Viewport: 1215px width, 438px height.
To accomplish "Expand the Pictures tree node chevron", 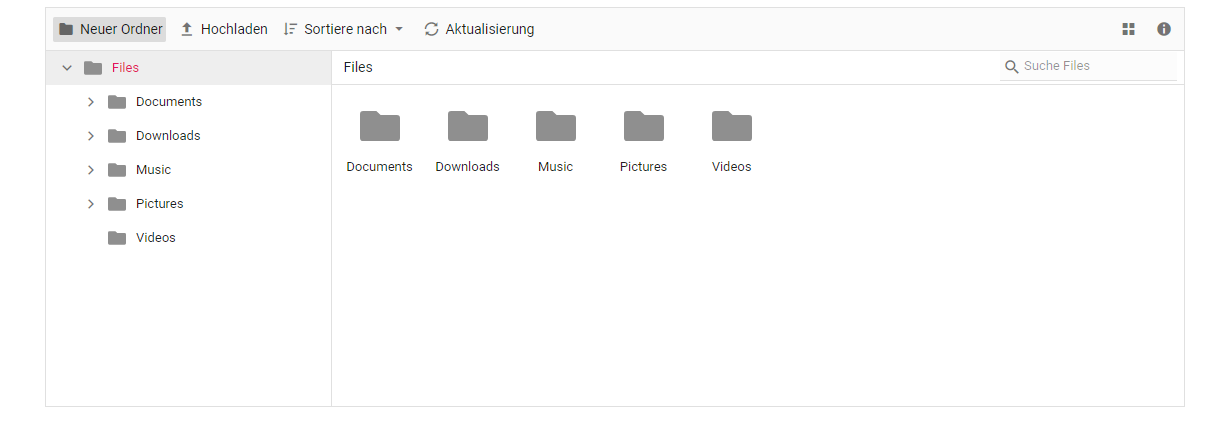I will (x=91, y=204).
